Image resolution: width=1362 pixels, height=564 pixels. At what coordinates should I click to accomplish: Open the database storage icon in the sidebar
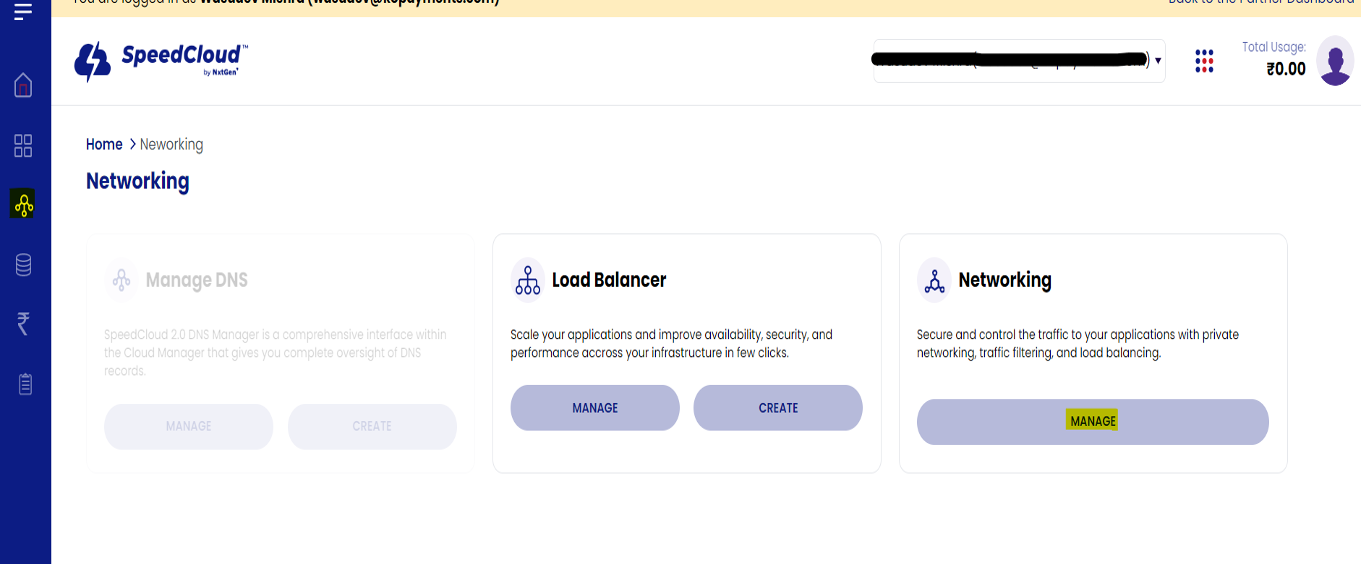[23, 265]
